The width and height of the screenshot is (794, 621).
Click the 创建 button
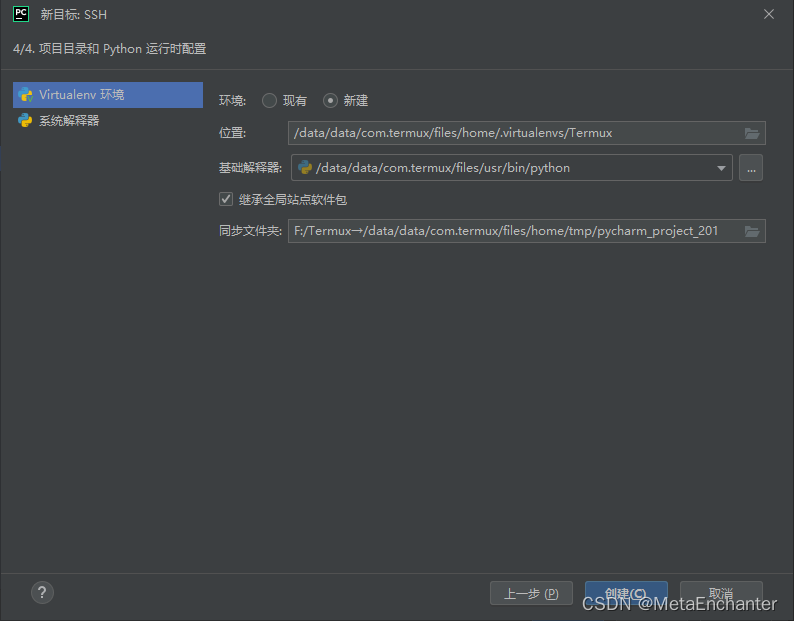click(626, 593)
